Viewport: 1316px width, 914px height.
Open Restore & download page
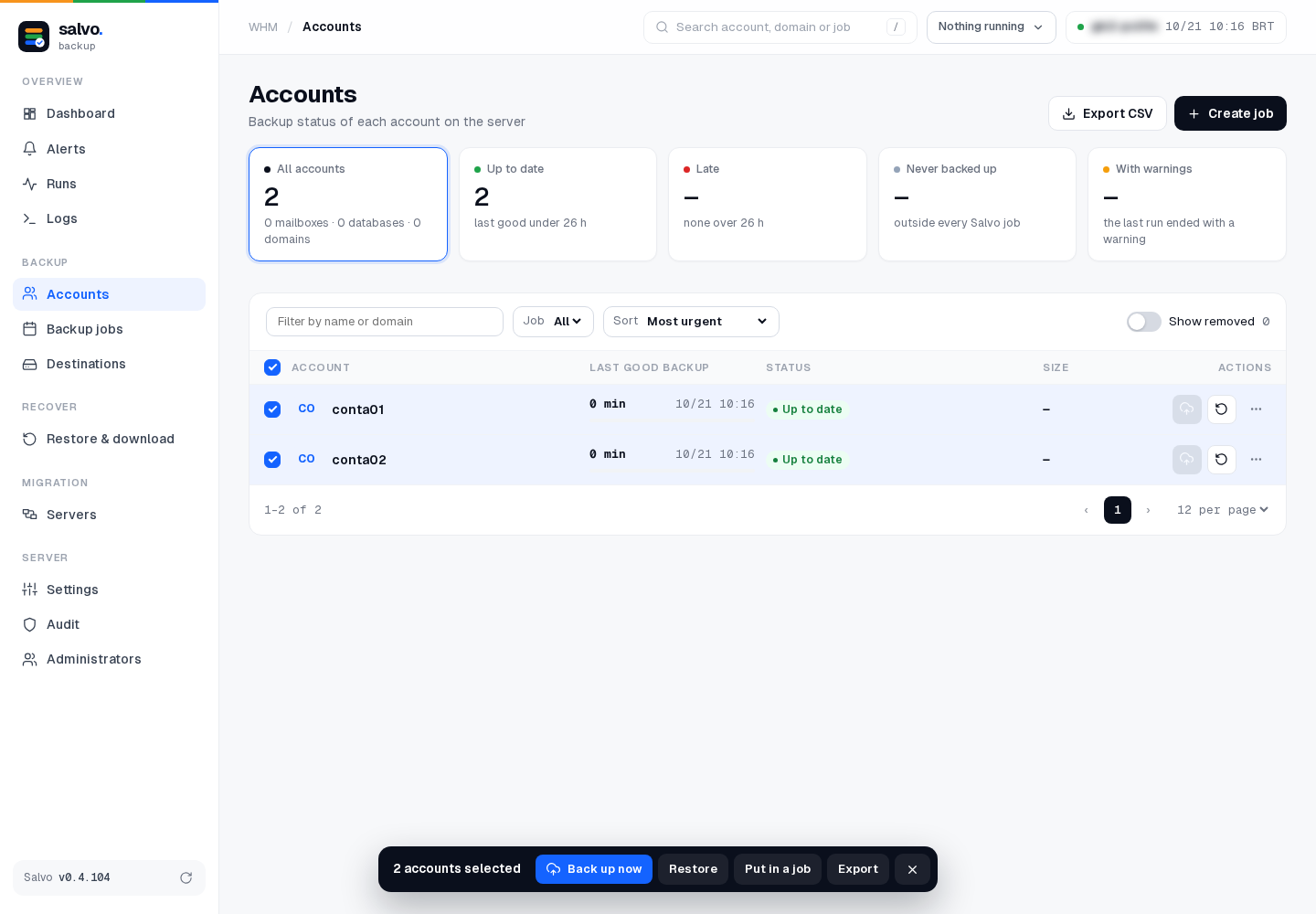[x=109, y=439]
